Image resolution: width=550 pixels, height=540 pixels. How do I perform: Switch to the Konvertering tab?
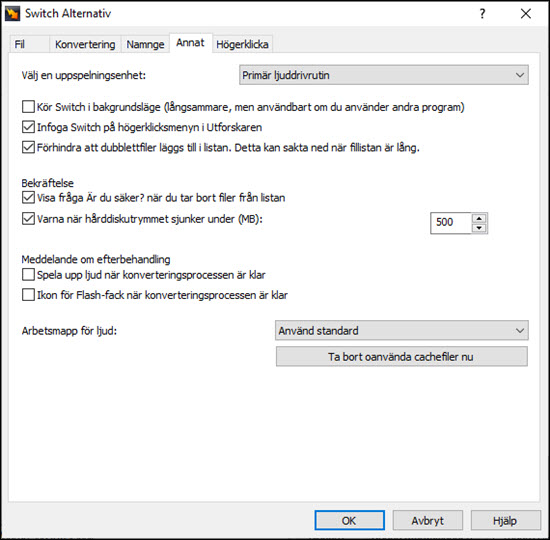[x=85, y=45]
